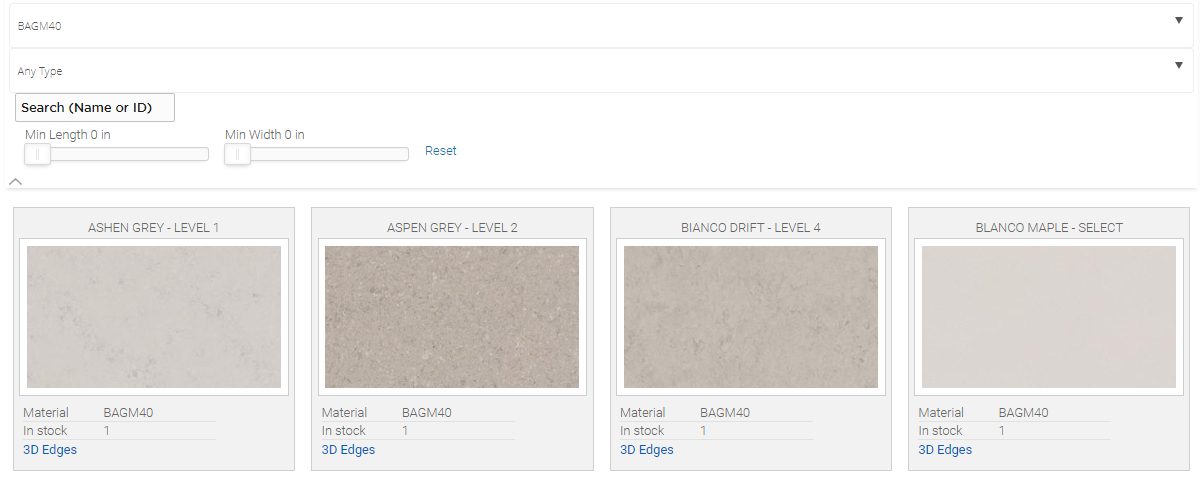Open 3D Edges for Ashen Grey
Image resolution: width=1203 pixels, height=481 pixels.
[50, 450]
